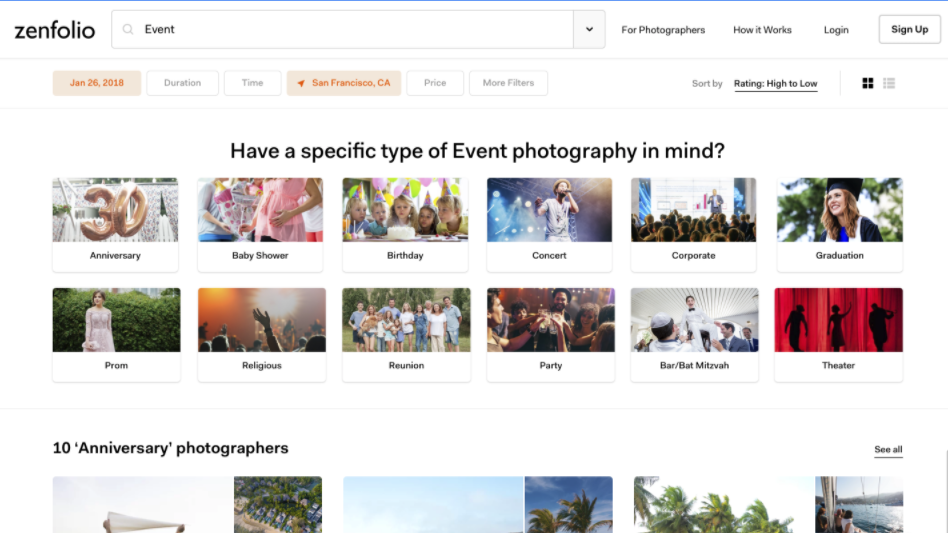The image size is (948, 533).
Task: Click the search magnifier icon
Action: (128, 30)
